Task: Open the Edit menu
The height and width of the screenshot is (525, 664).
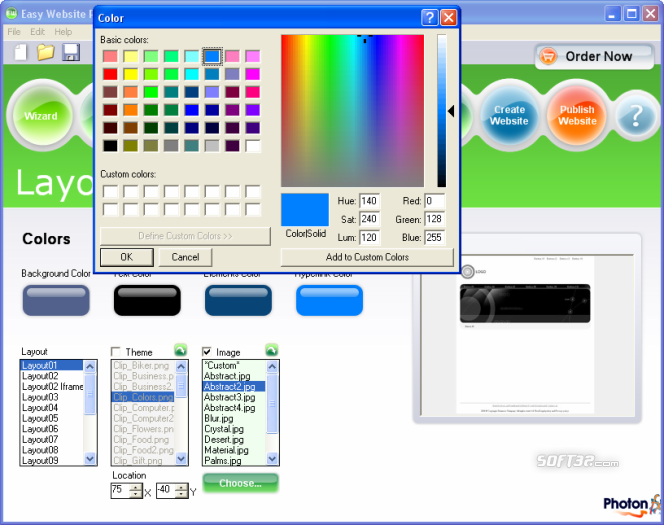Action: click(x=37, y=32)
